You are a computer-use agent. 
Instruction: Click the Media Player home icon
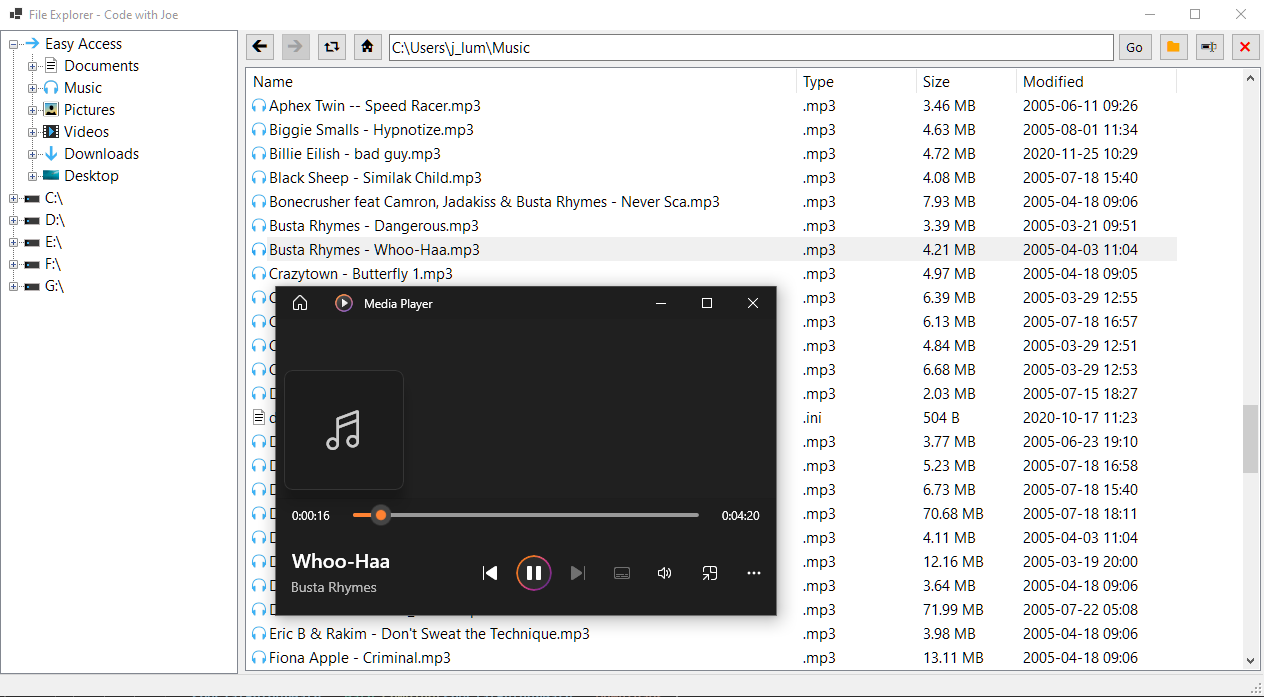300,302
